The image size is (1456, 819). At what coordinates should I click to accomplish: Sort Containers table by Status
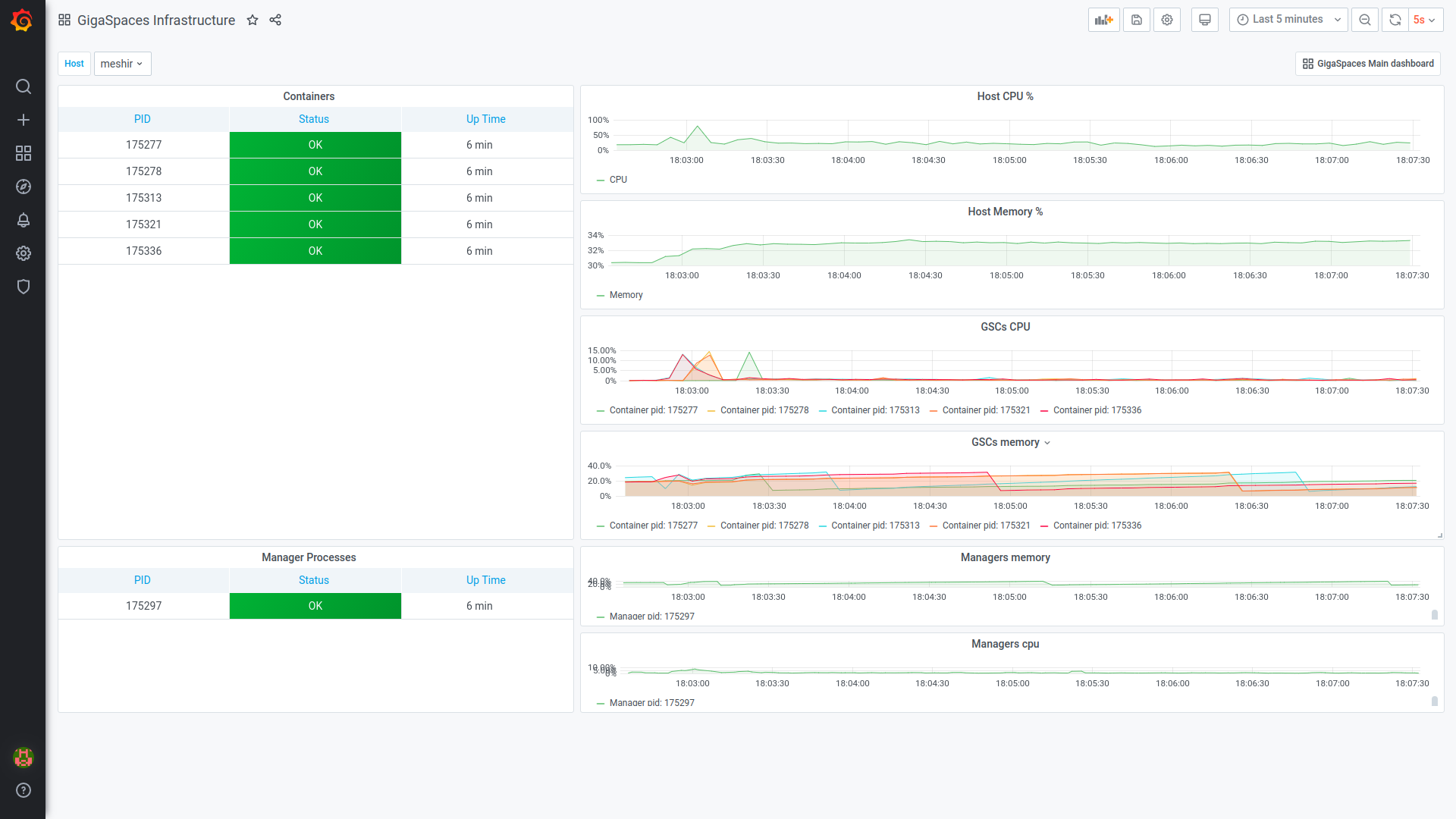[314, 119]
